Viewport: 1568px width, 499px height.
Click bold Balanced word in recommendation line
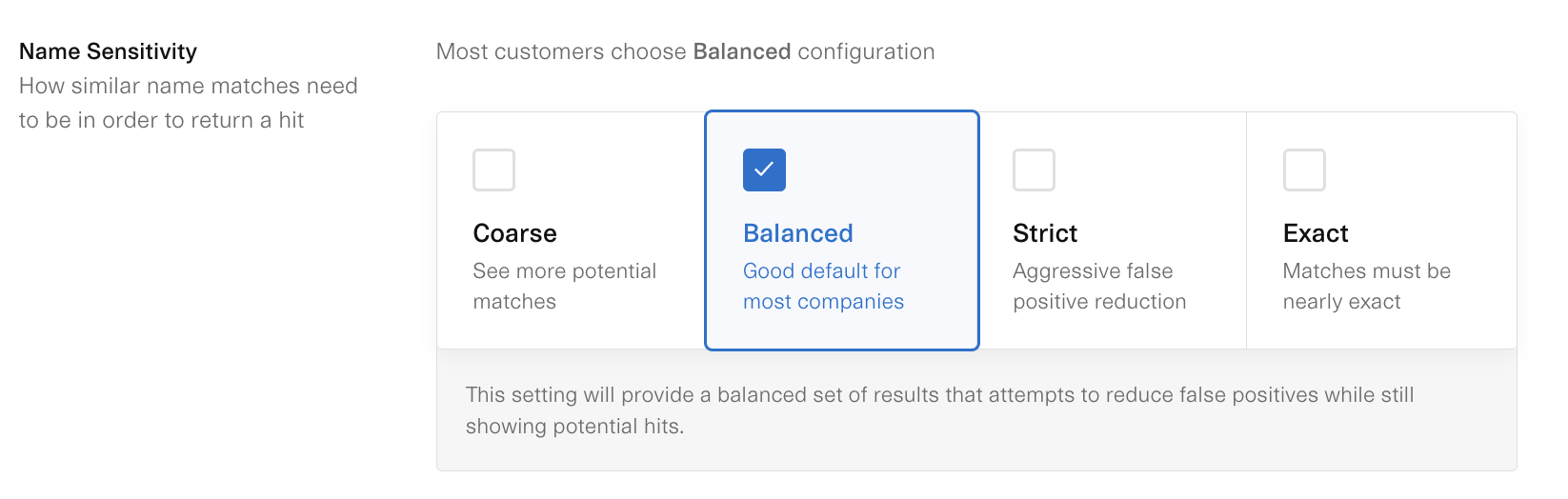[x=741, y=51]
